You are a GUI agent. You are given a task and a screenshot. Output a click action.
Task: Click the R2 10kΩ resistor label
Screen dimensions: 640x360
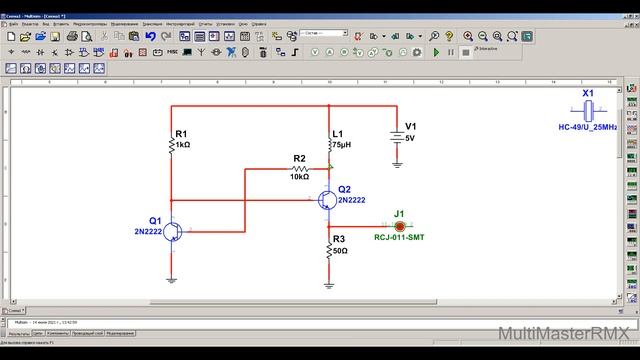coord(300,167)
